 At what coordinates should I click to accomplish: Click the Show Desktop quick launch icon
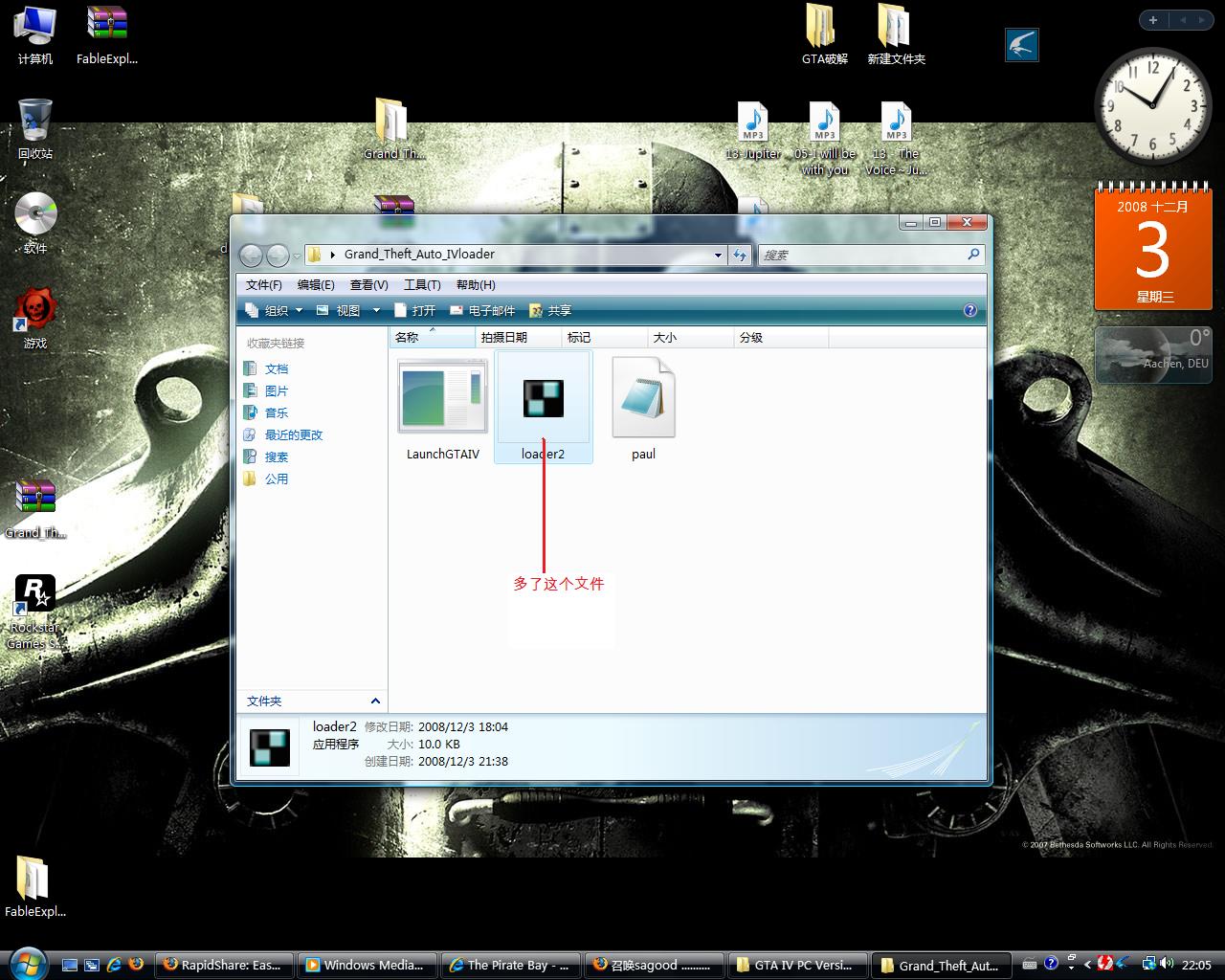tap(68, 965)
